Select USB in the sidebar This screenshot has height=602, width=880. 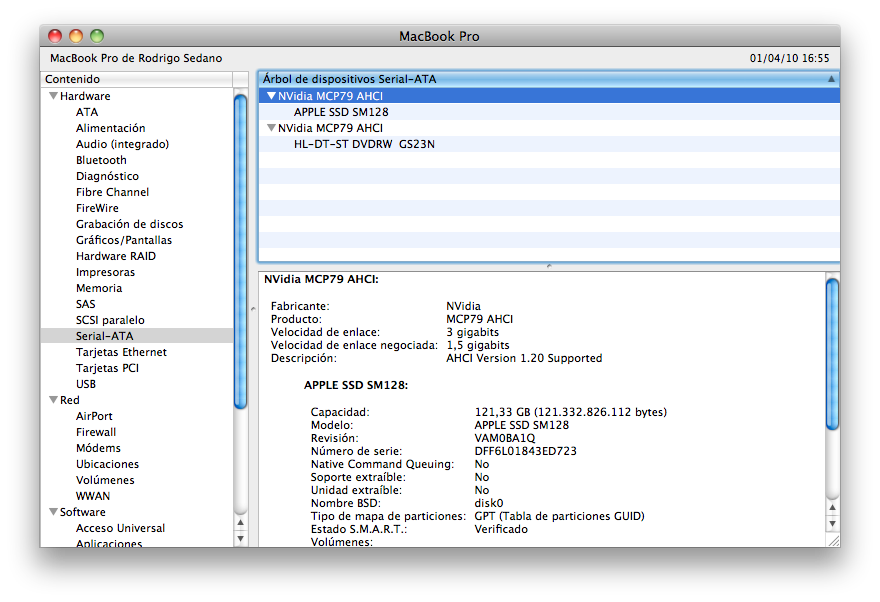(x=86, y=384)
